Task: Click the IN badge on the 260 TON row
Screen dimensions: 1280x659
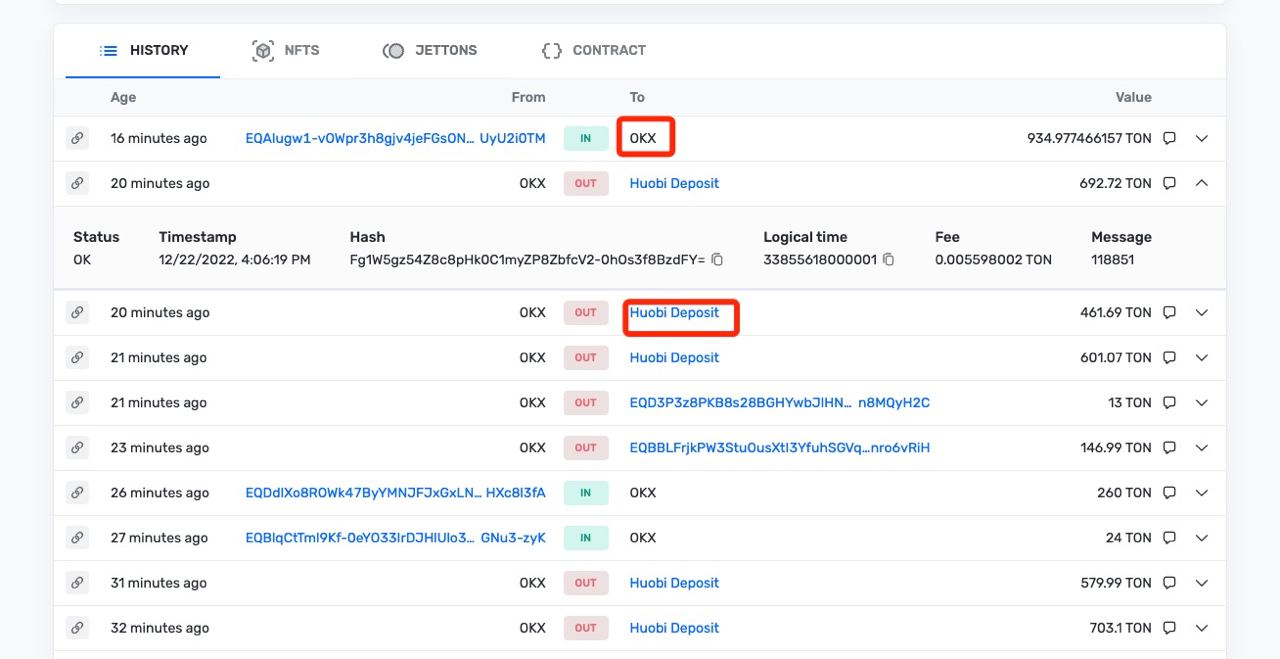Action: 586,493
